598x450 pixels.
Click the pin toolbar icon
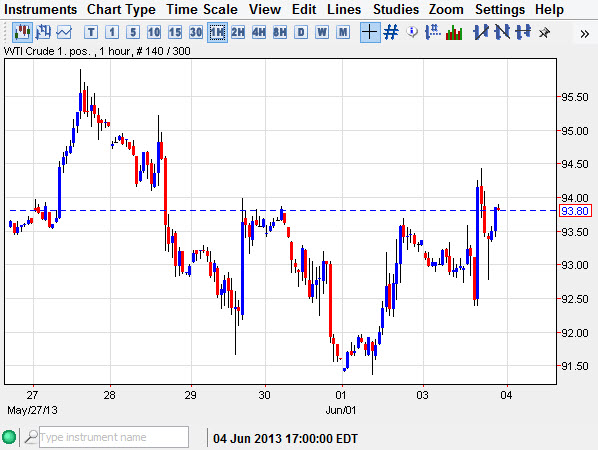pyautogui.click(x=544, y=33)
